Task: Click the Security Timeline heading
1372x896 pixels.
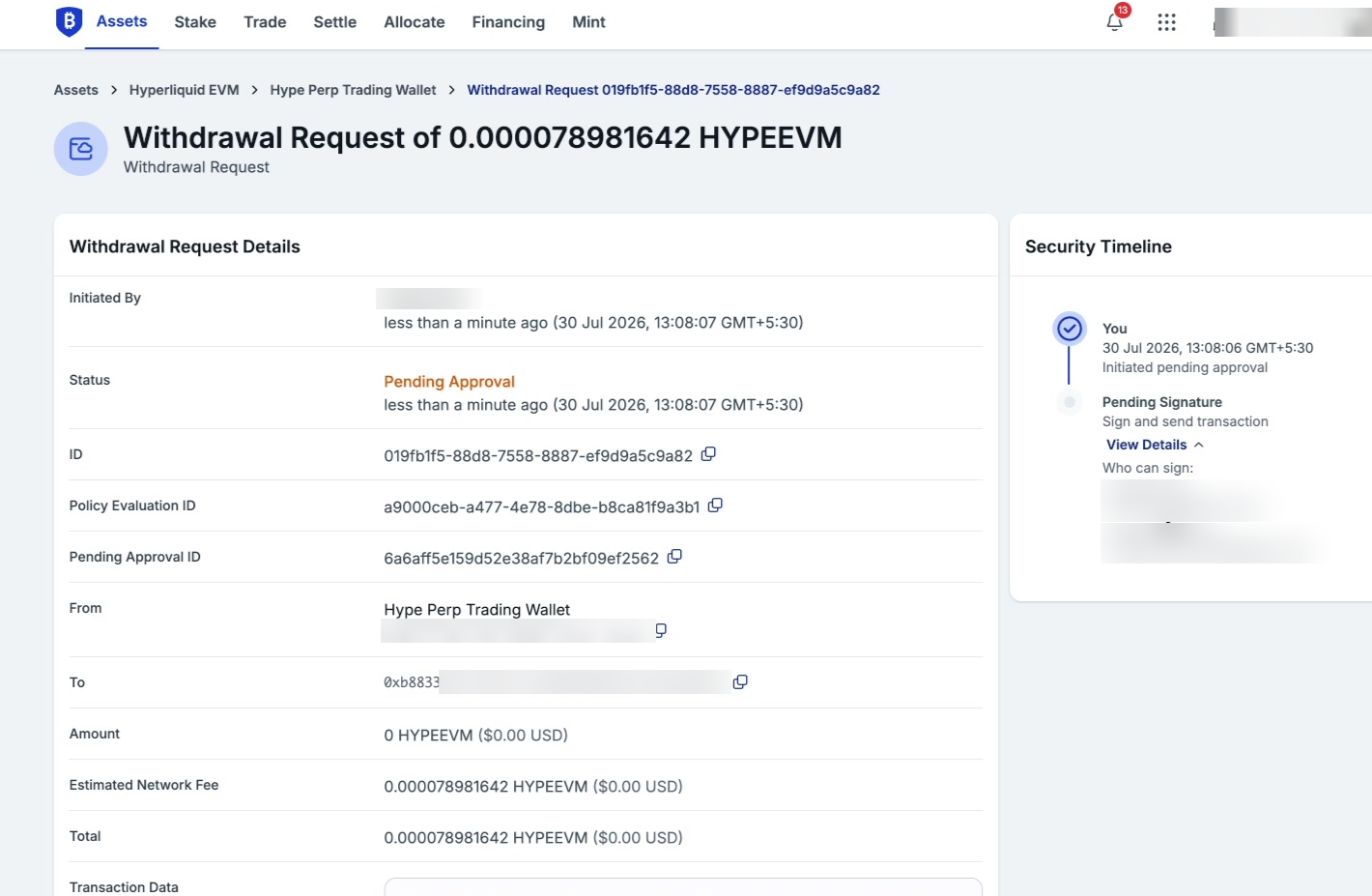Action: [1099, 246]
